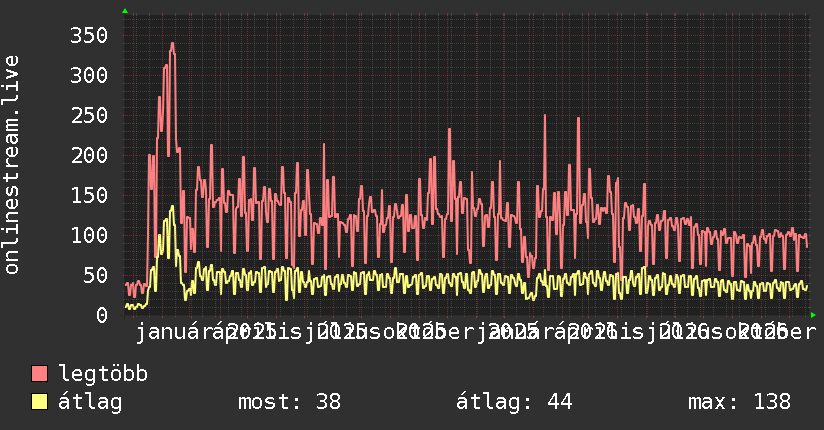This screenshot has height=430, width=824.
Task: Click the legtöbb legend label
Action: (x=103, y=373)
